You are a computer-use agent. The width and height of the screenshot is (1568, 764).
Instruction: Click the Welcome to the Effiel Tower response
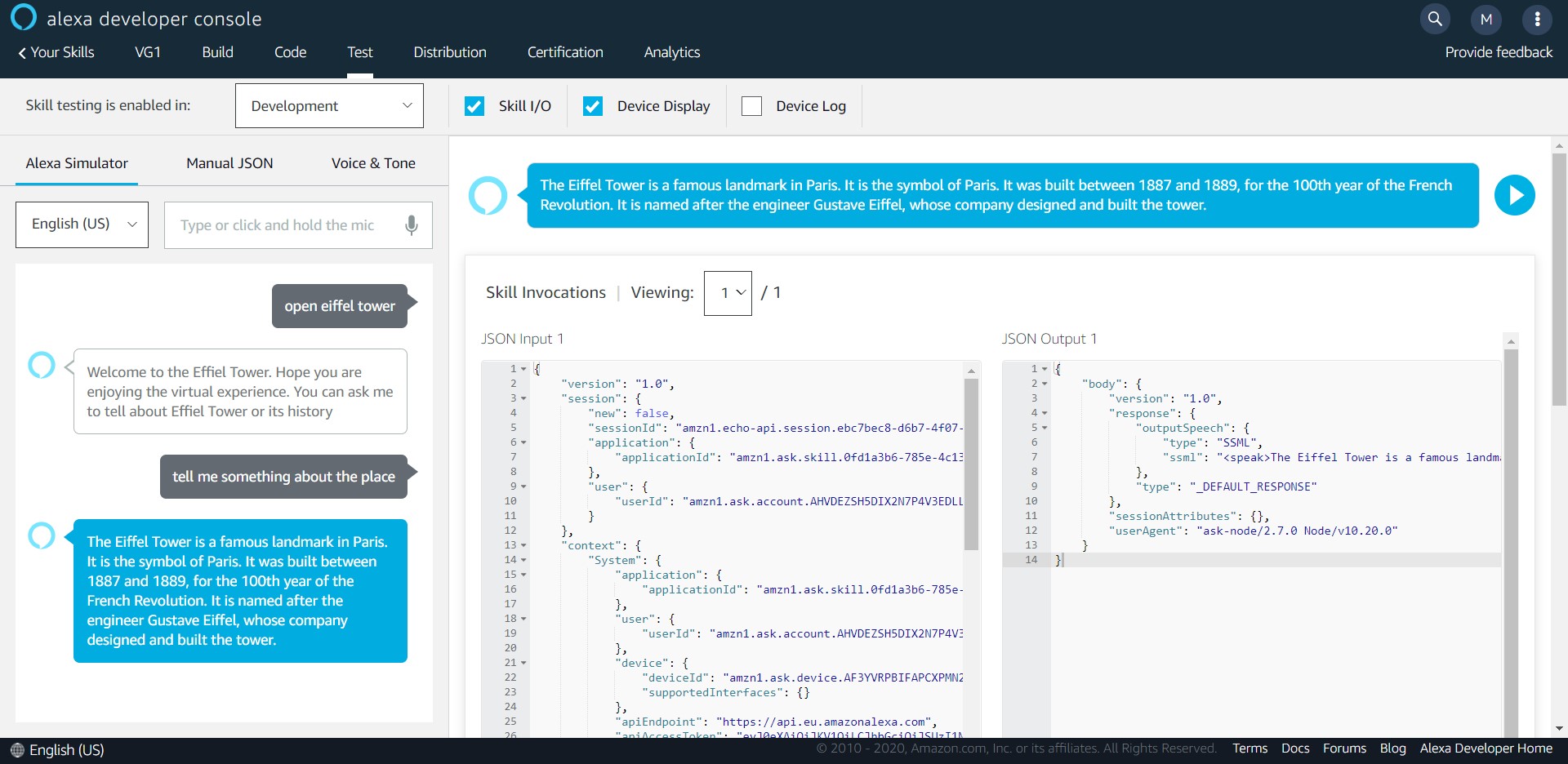[240, 392]
